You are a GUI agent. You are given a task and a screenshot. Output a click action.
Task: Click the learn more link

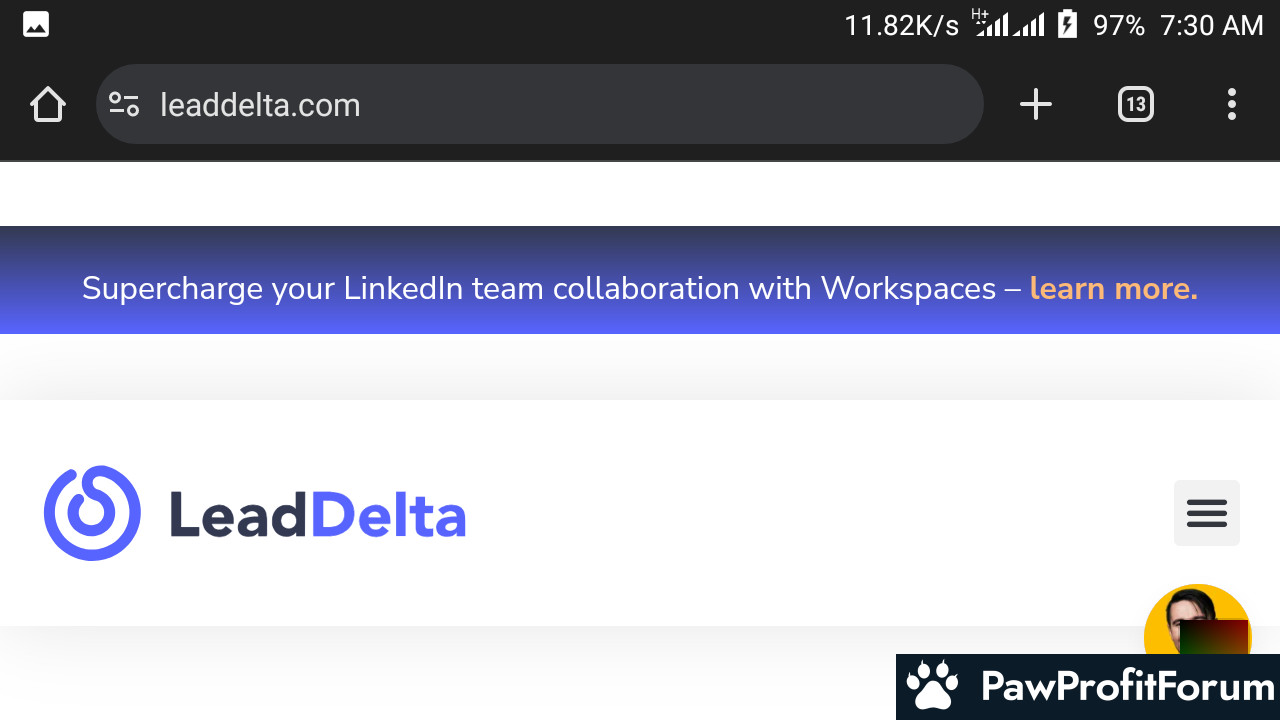tap(1113, 289)
